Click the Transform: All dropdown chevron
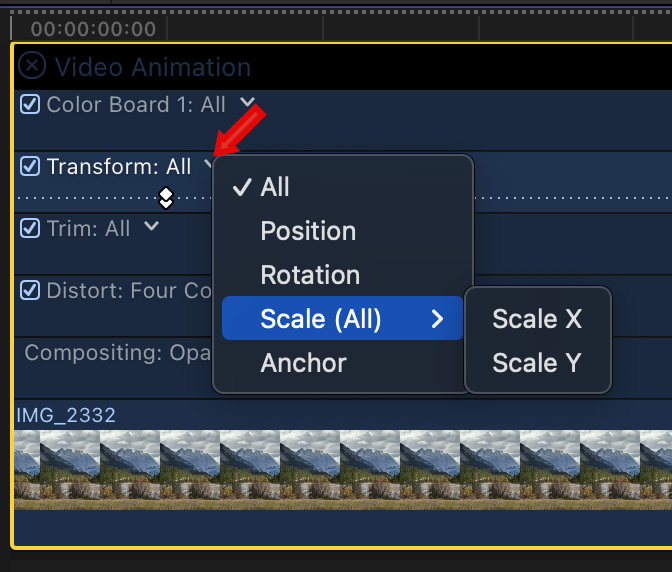 [x=208, y=165]
